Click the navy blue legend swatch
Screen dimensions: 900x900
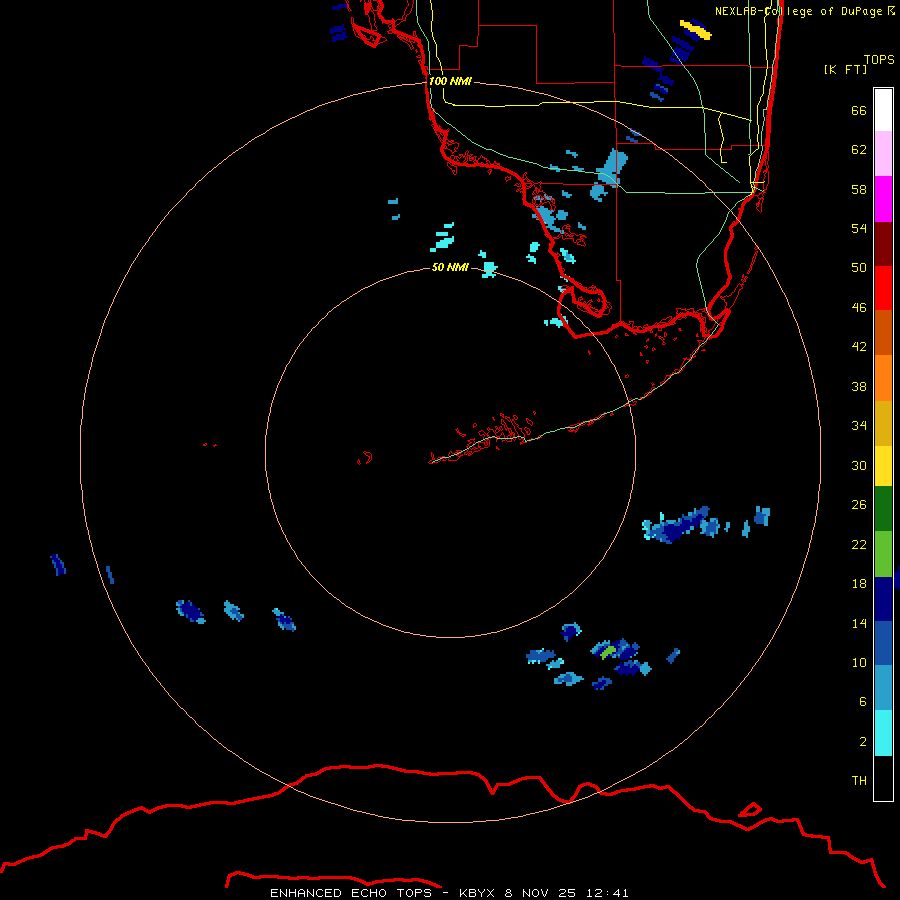pos(883,599)
